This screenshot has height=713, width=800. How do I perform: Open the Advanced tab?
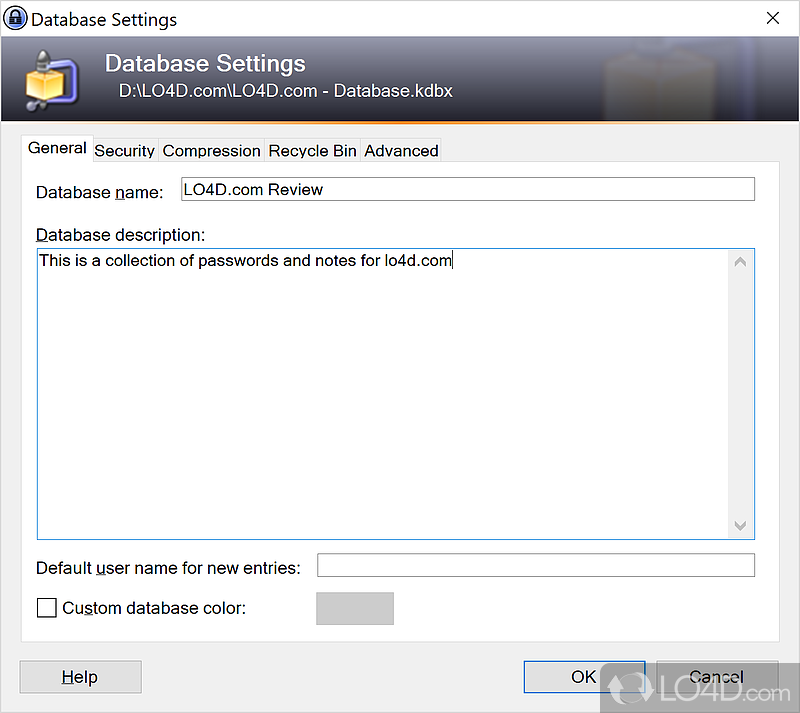(401, 151)
